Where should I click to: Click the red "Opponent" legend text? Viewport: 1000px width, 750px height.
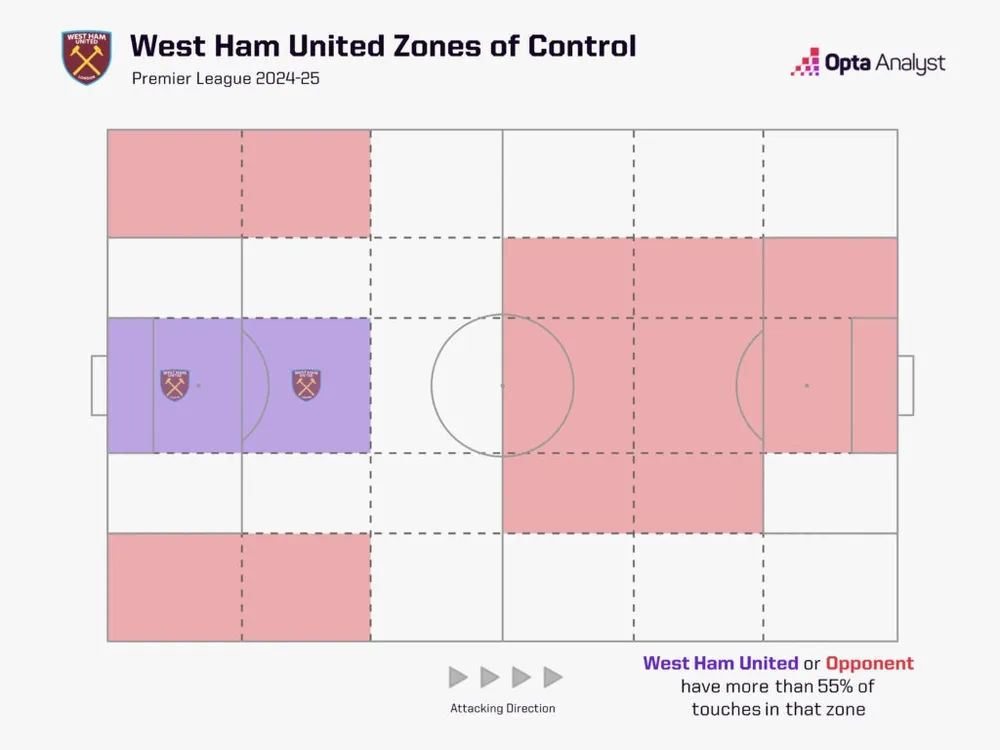tap(869, 663)
